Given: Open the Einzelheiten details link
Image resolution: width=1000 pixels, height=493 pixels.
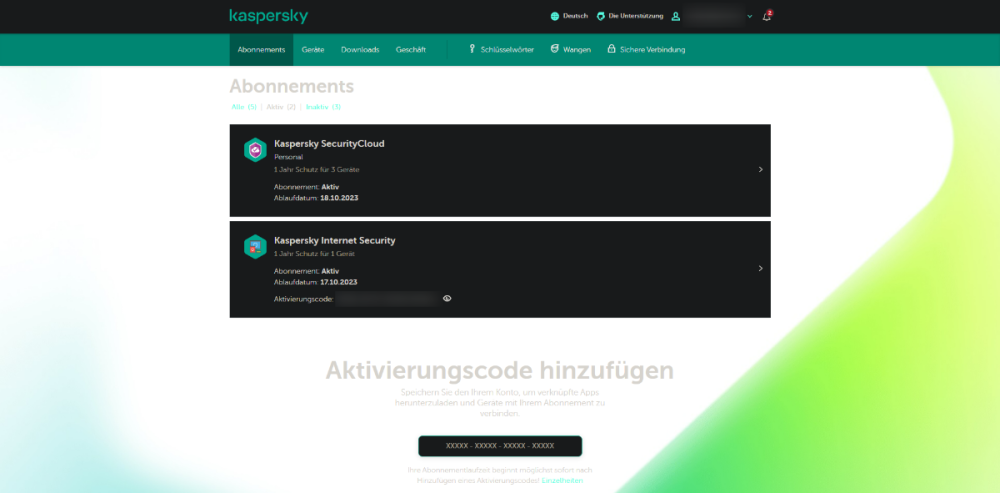Looking at the screenshot, I should pyautogui.click(x=562, y=480).
